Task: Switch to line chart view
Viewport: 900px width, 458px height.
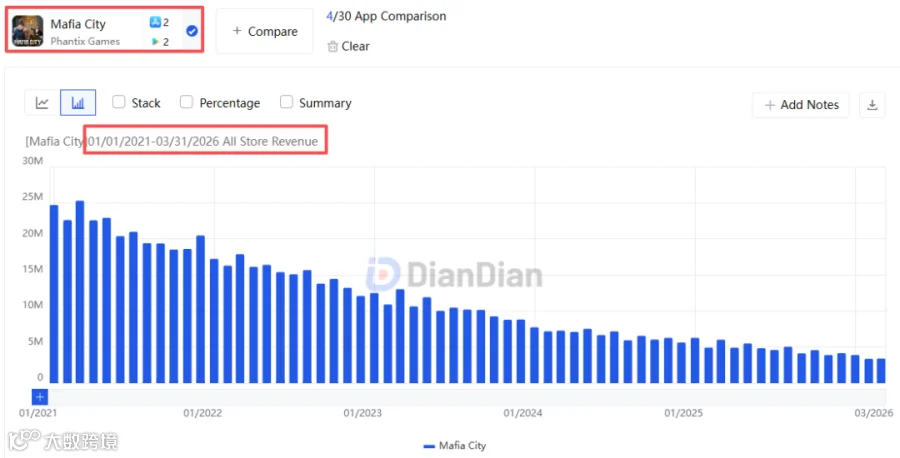Action: click(42, 103)
